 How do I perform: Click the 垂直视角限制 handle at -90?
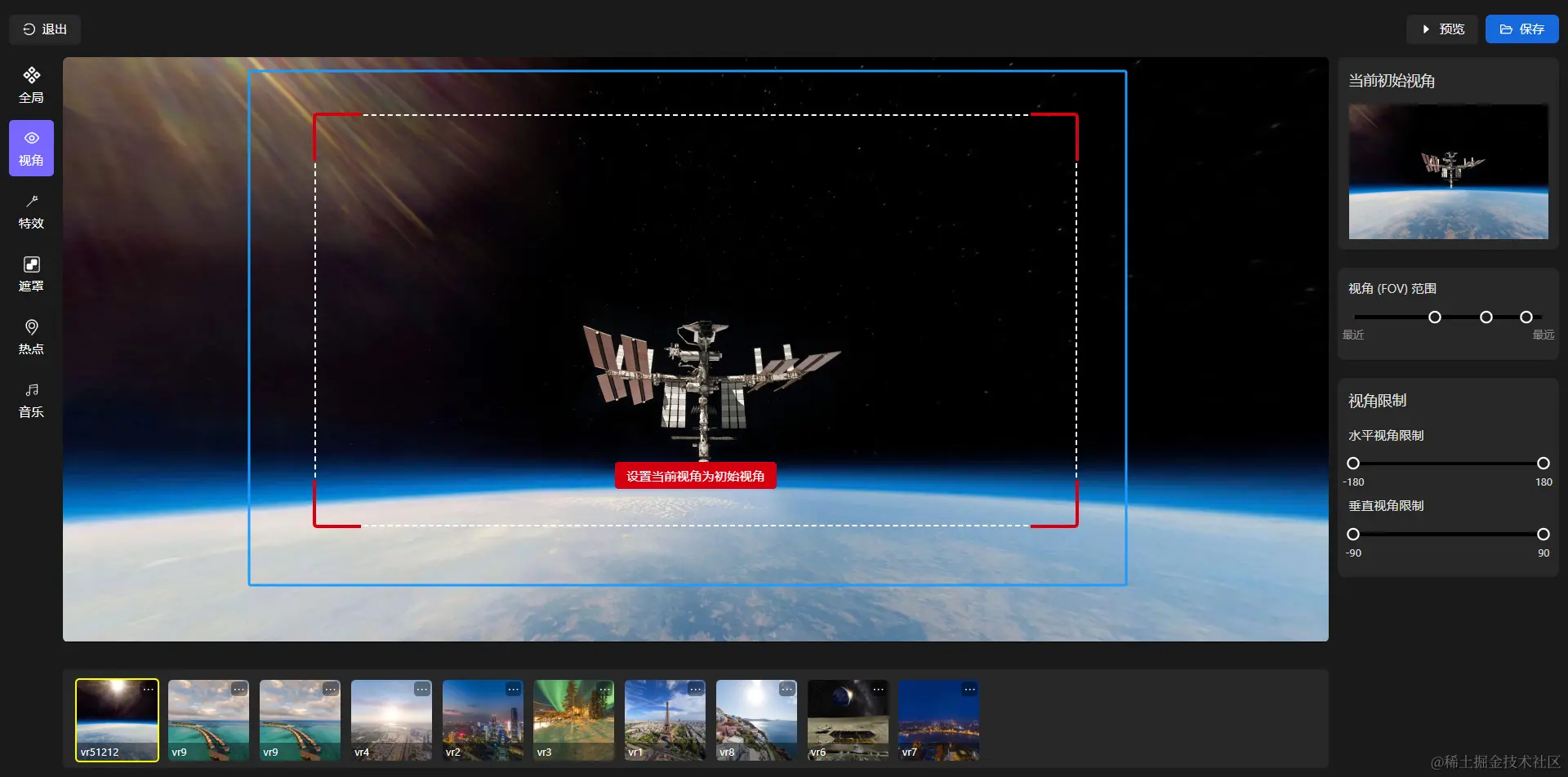coord(1353,535)
